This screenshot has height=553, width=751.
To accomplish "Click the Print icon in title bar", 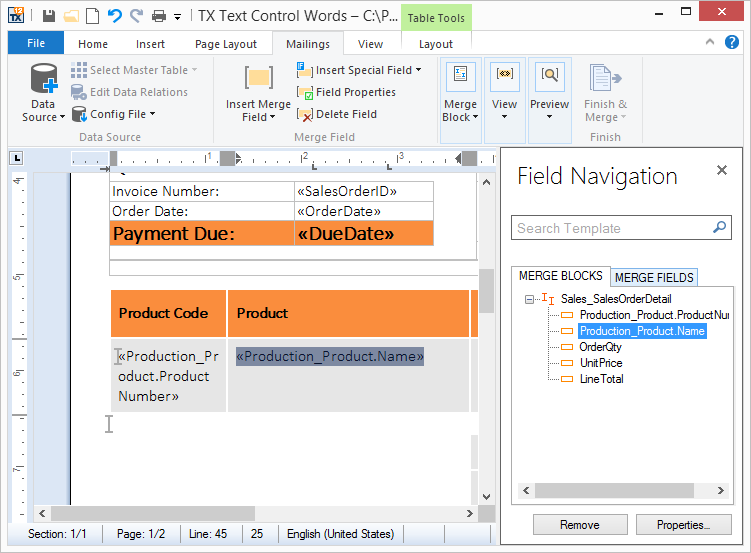I will point(158,16).
